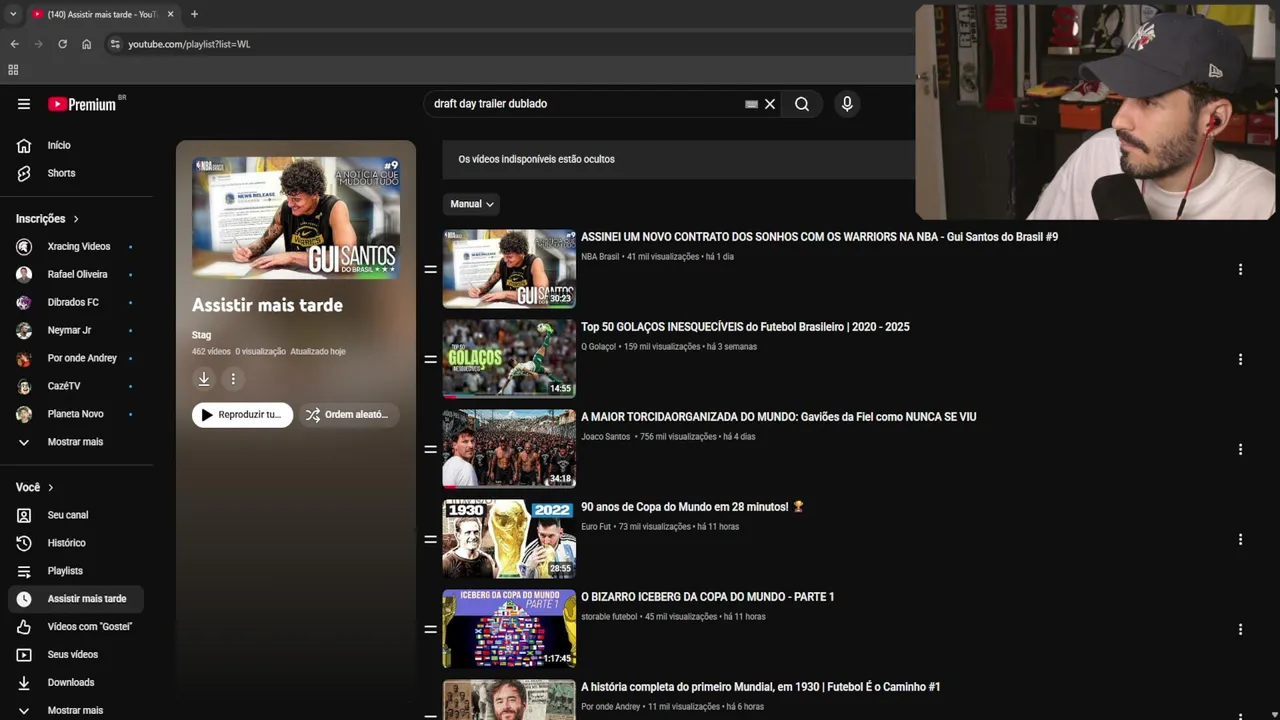The width and height of the screenshot is (1280, 720).
Task: Show more items under Você
Action: (x=76, y=710)
